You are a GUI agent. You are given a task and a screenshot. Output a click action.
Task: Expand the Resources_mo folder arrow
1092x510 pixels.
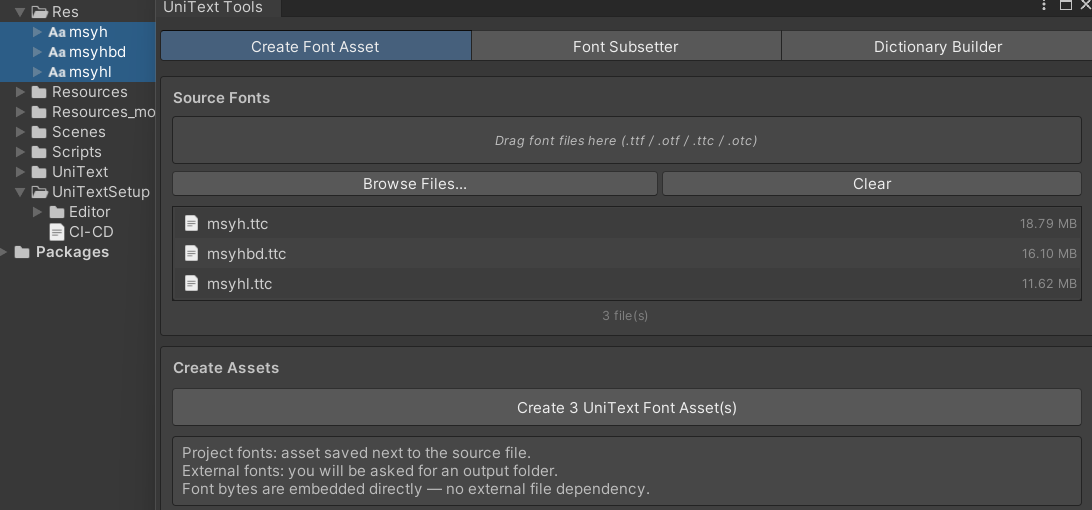coord(20,111)
